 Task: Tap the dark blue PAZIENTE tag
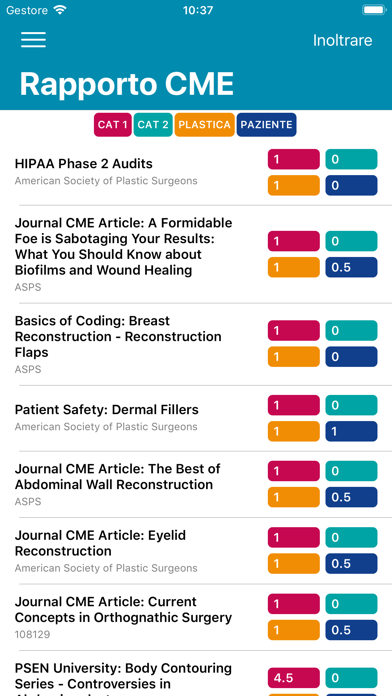pyautogui.click(x=266, y=125)
